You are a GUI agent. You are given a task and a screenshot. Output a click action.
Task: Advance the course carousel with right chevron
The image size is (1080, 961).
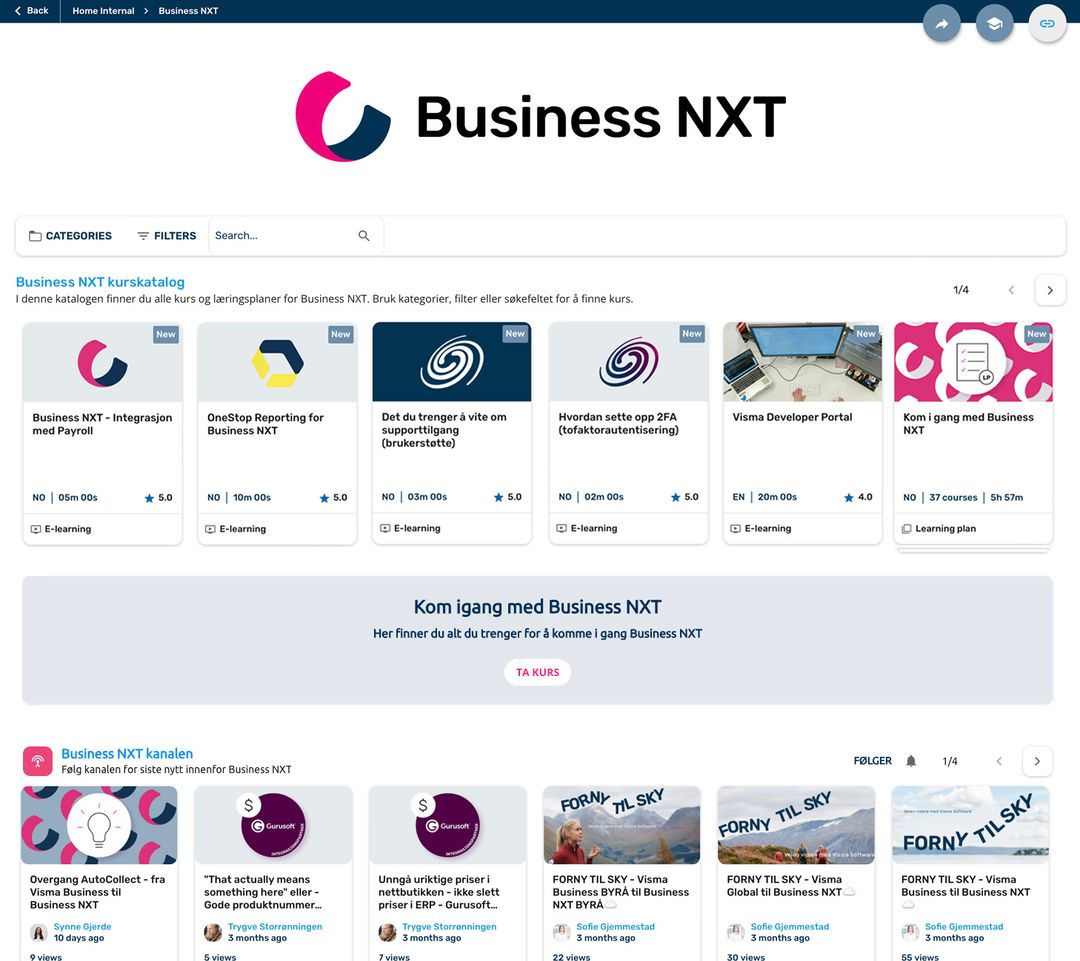tap(1050, 289)
